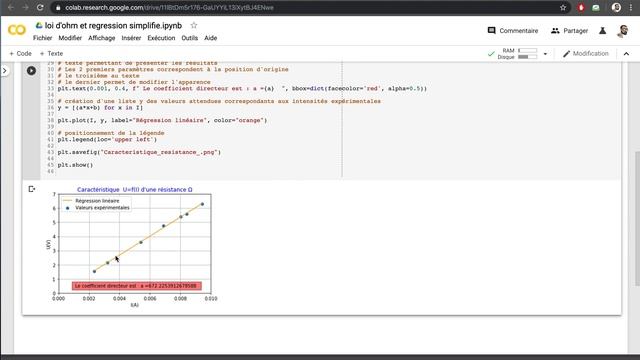
Task: Click the plt.text coefficient directeur line
Action: [x=242, y=89]
